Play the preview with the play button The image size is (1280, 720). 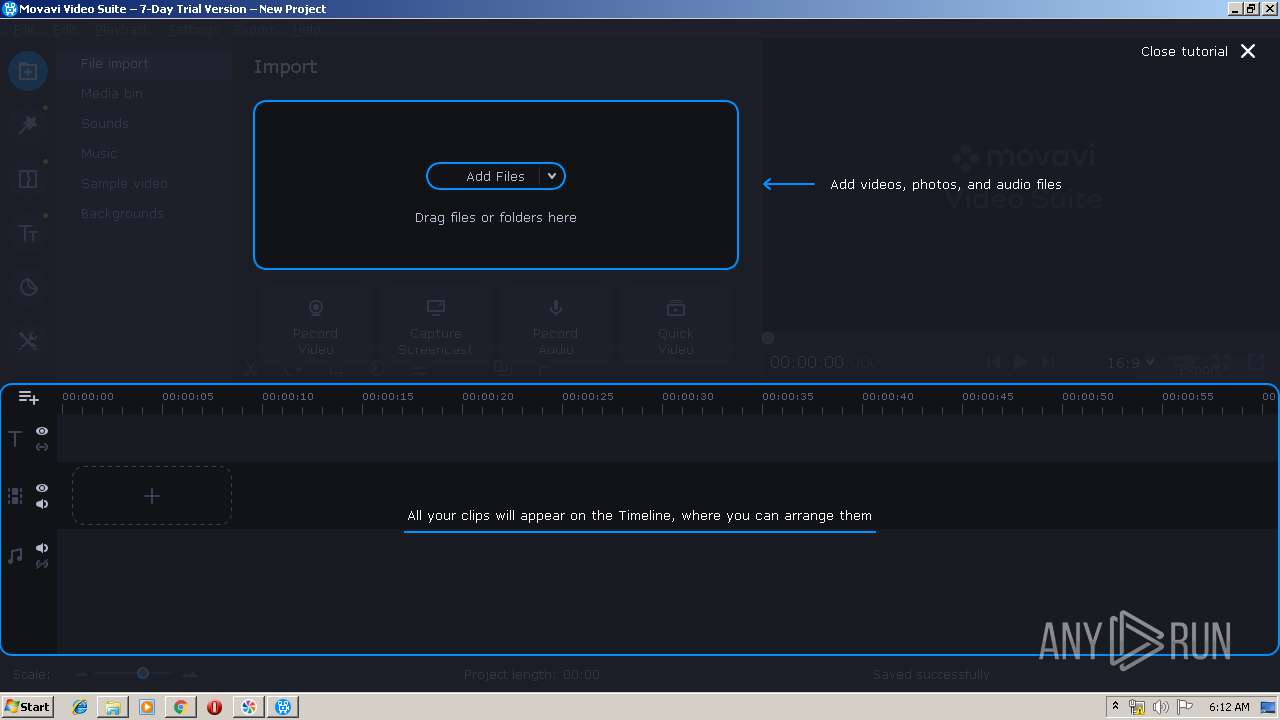(1020, 362)
